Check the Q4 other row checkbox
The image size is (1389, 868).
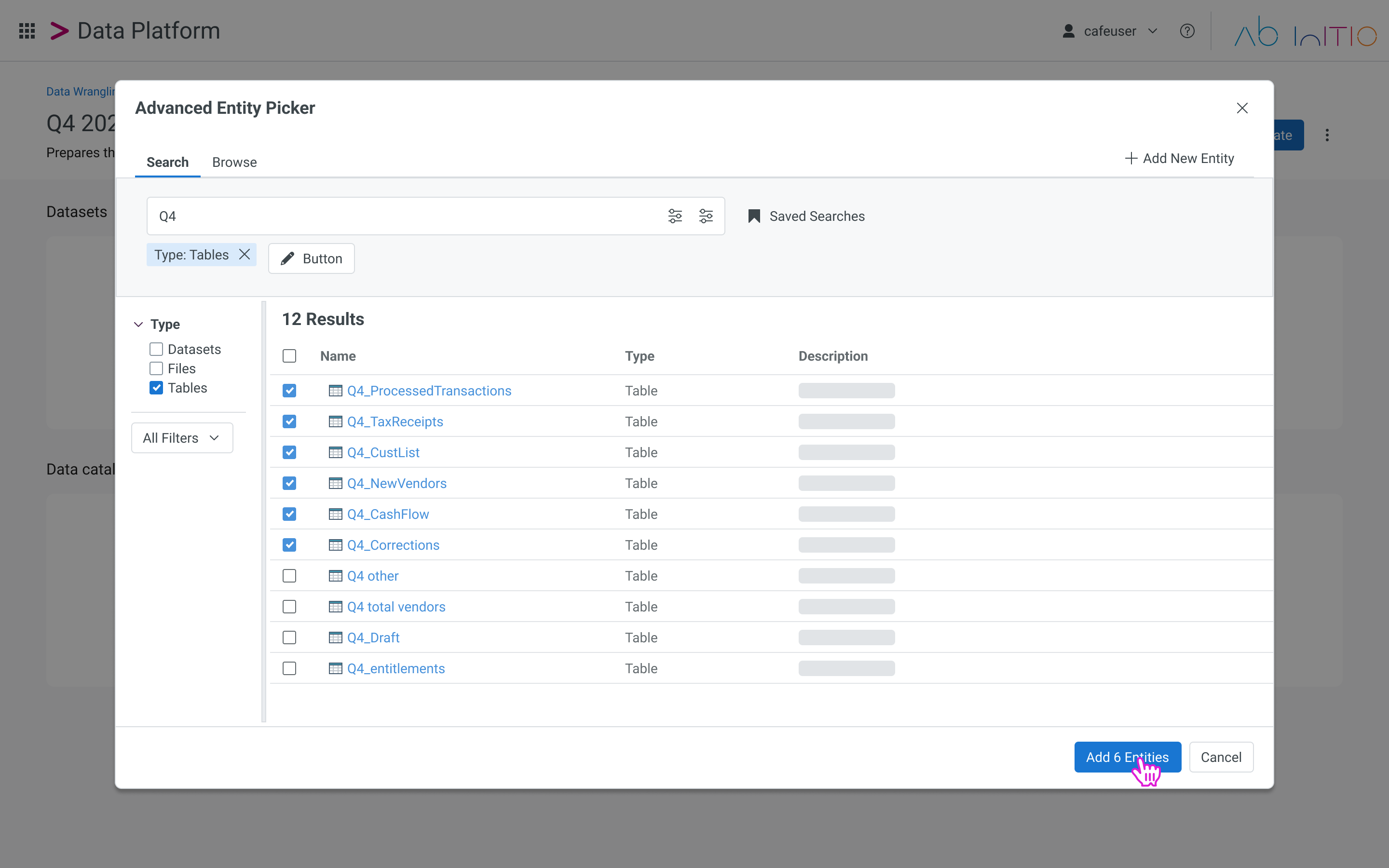pyautogui.click(x=289, y=576)
